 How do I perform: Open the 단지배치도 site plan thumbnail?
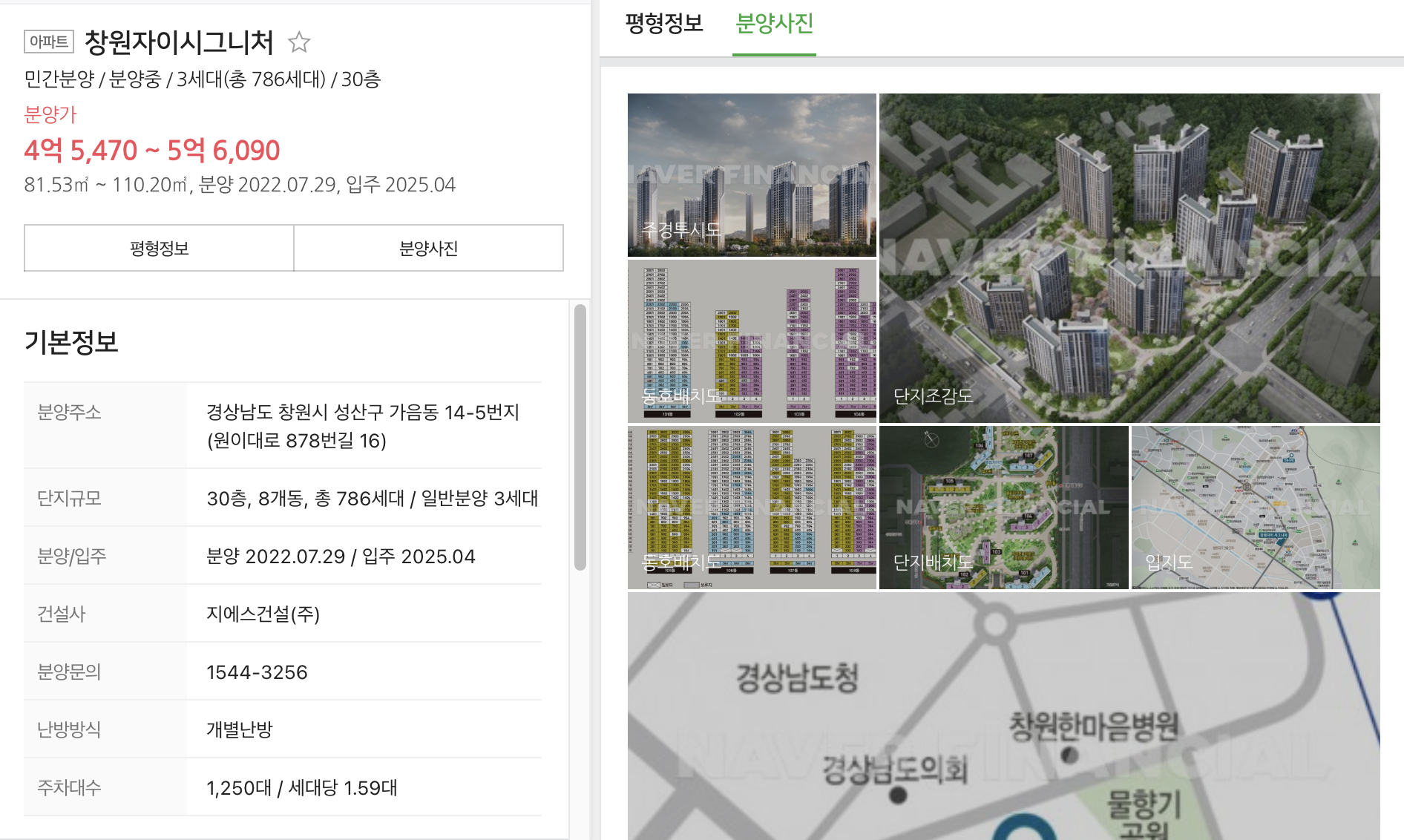point(1003,508)
